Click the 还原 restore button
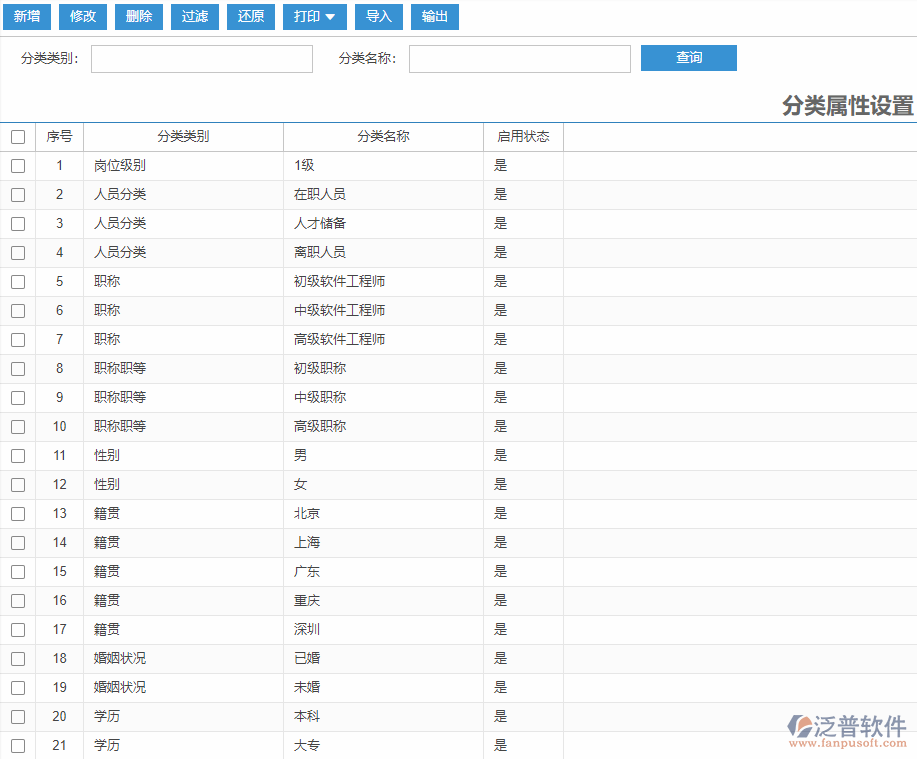 (251, 17)
